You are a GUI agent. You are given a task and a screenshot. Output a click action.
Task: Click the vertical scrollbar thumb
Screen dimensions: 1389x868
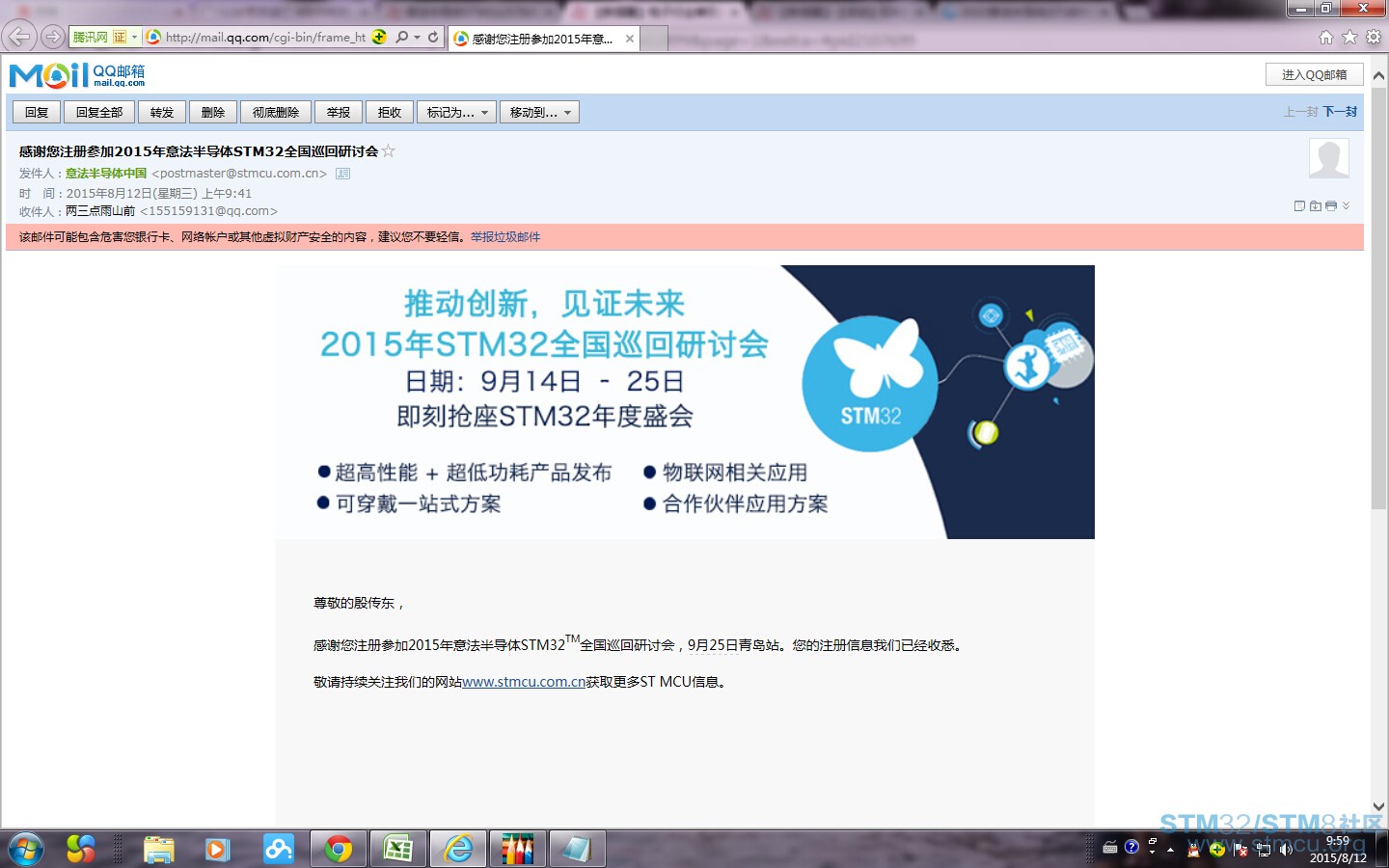click(x=1378, y=297)
